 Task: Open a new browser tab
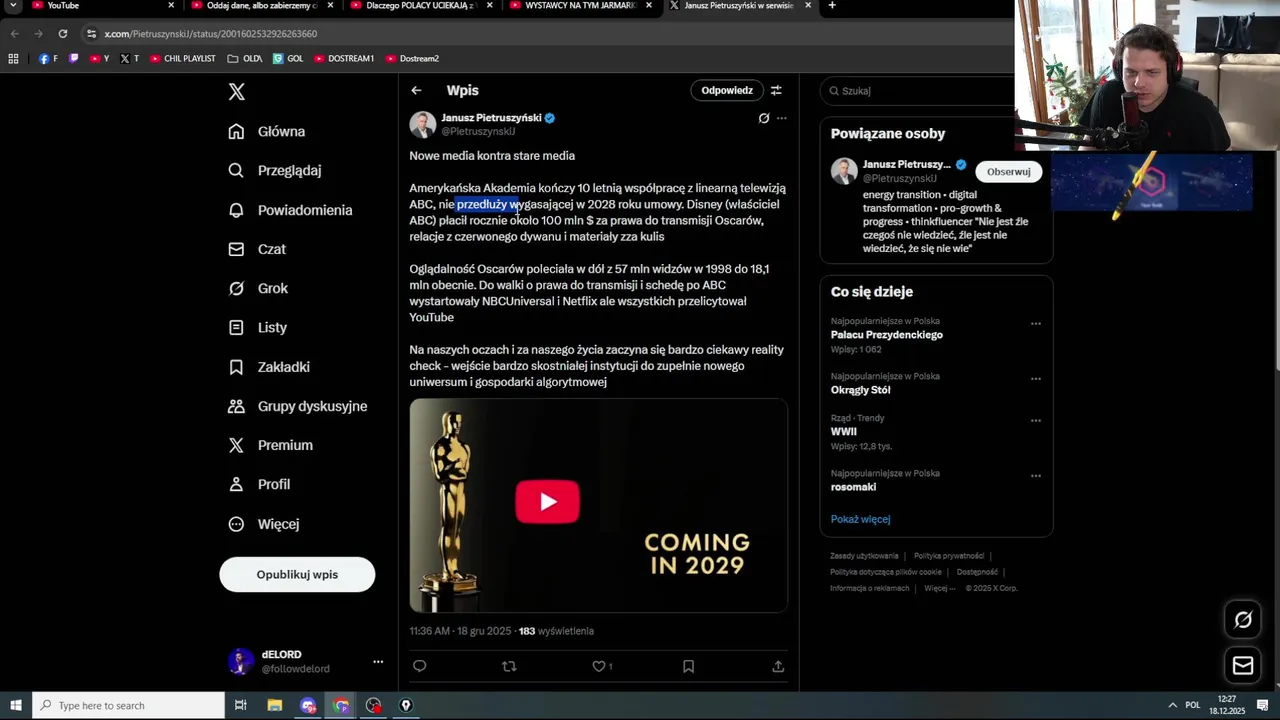[832, 6]
